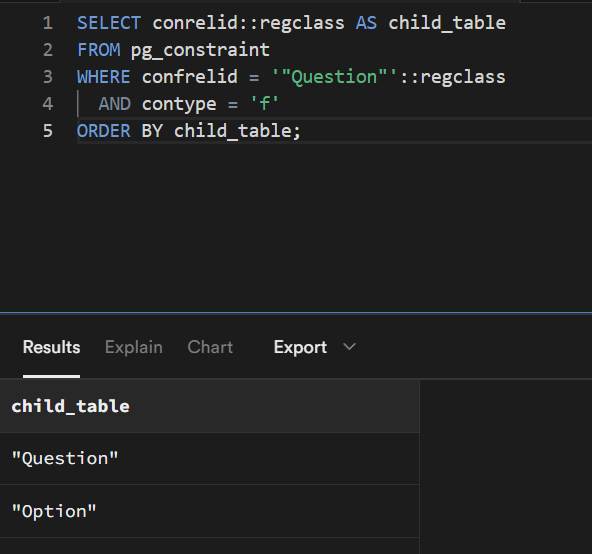This screenshot has width=592, height=554.
Task: Click line number 1 in the gutter
Action: click(48, 23)
